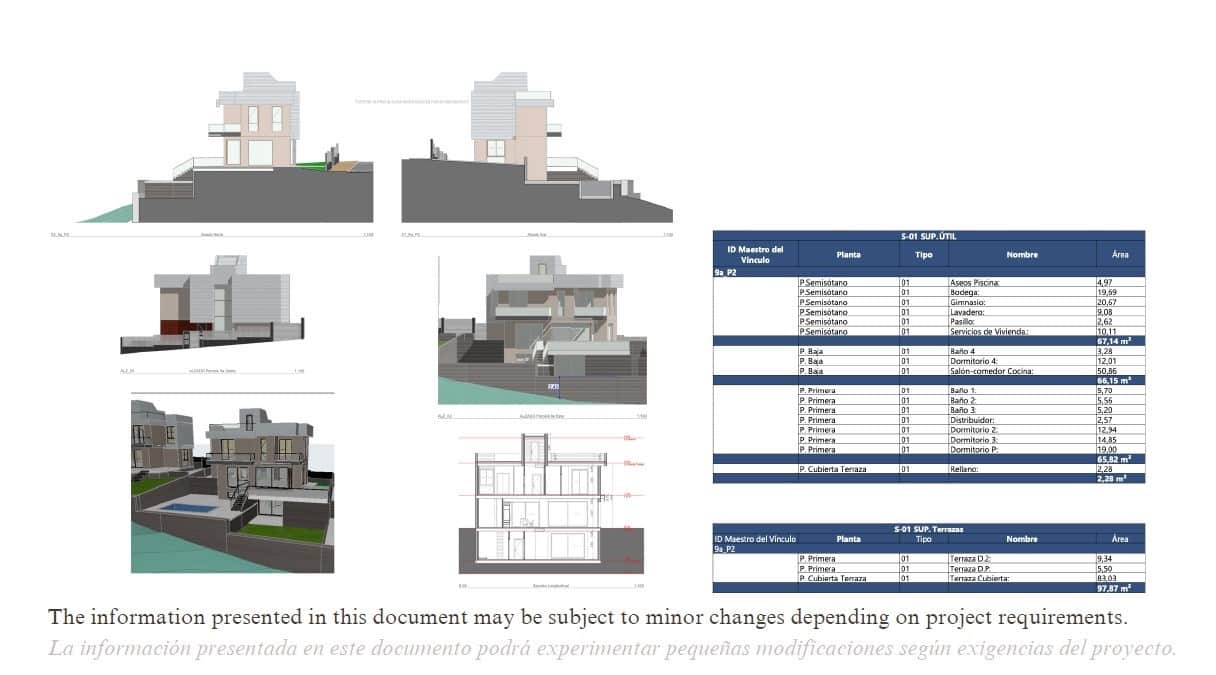The width and height of the screenshot is (1216, 675).
Task: Open the grey street facade drawing
Action: (212, 305)
